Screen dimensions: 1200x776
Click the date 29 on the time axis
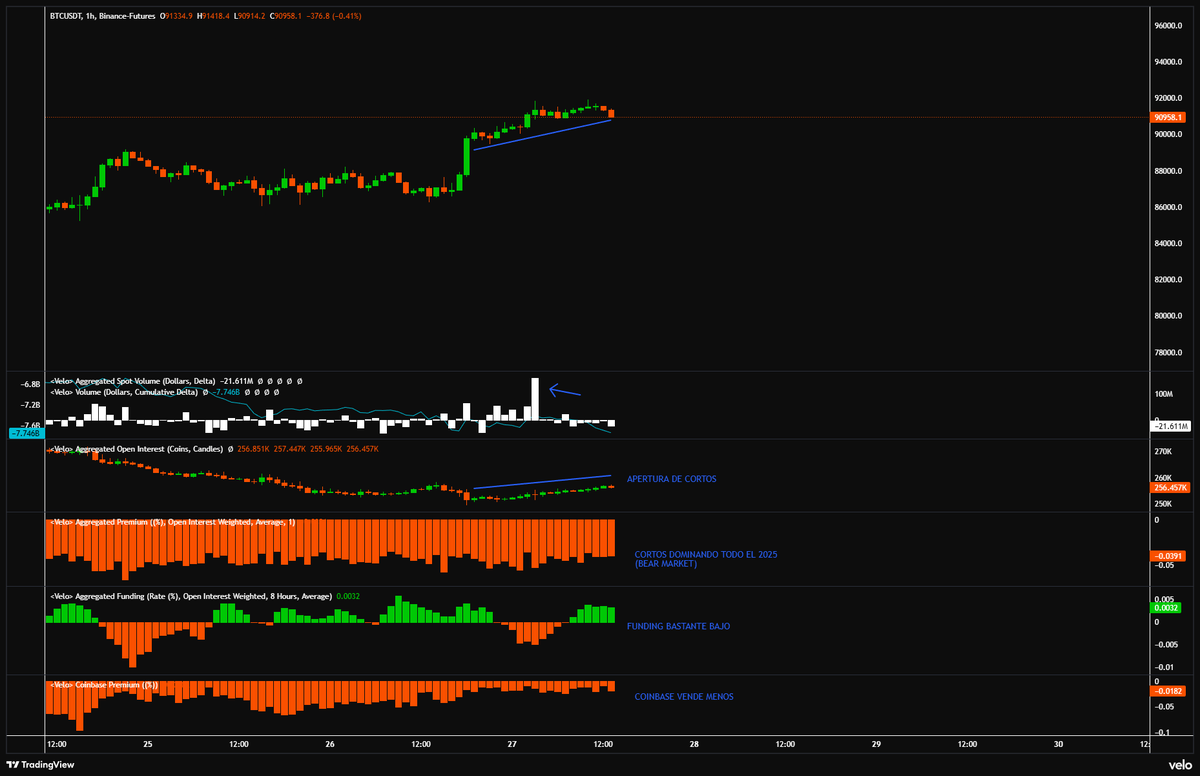[875, 744]
